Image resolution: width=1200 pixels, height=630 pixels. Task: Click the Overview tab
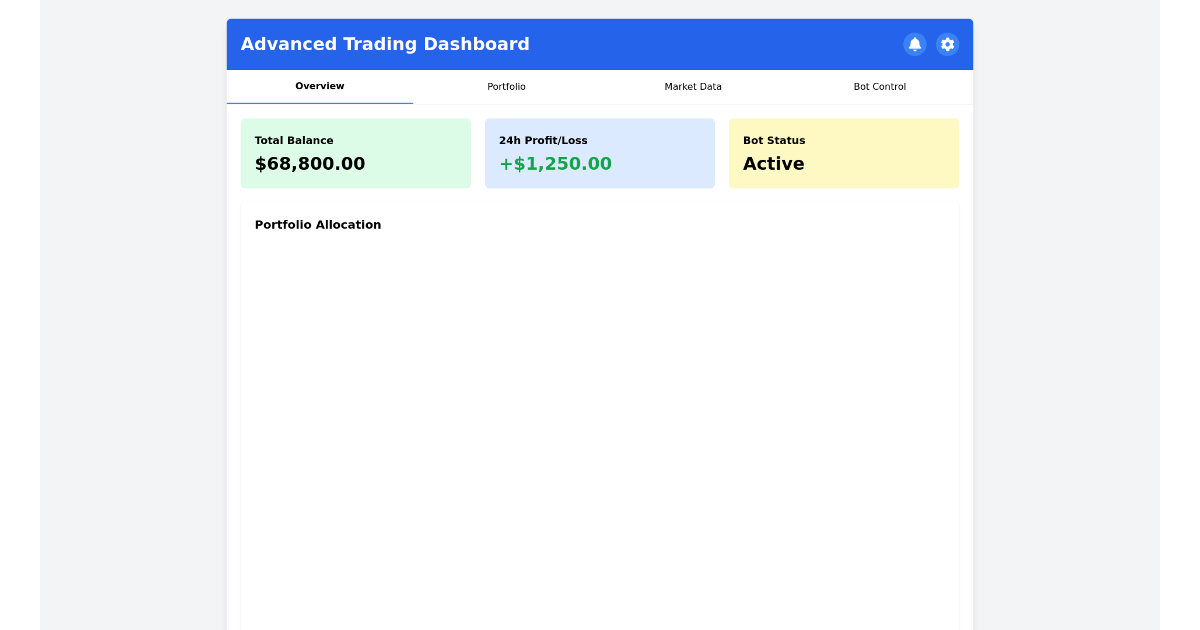tap(320, 87)
